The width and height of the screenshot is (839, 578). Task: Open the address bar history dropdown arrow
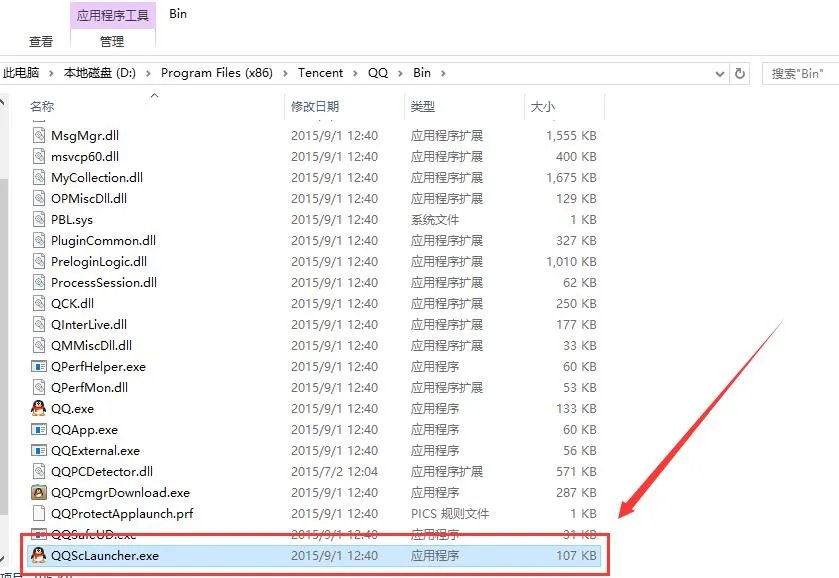pos(718,72)
